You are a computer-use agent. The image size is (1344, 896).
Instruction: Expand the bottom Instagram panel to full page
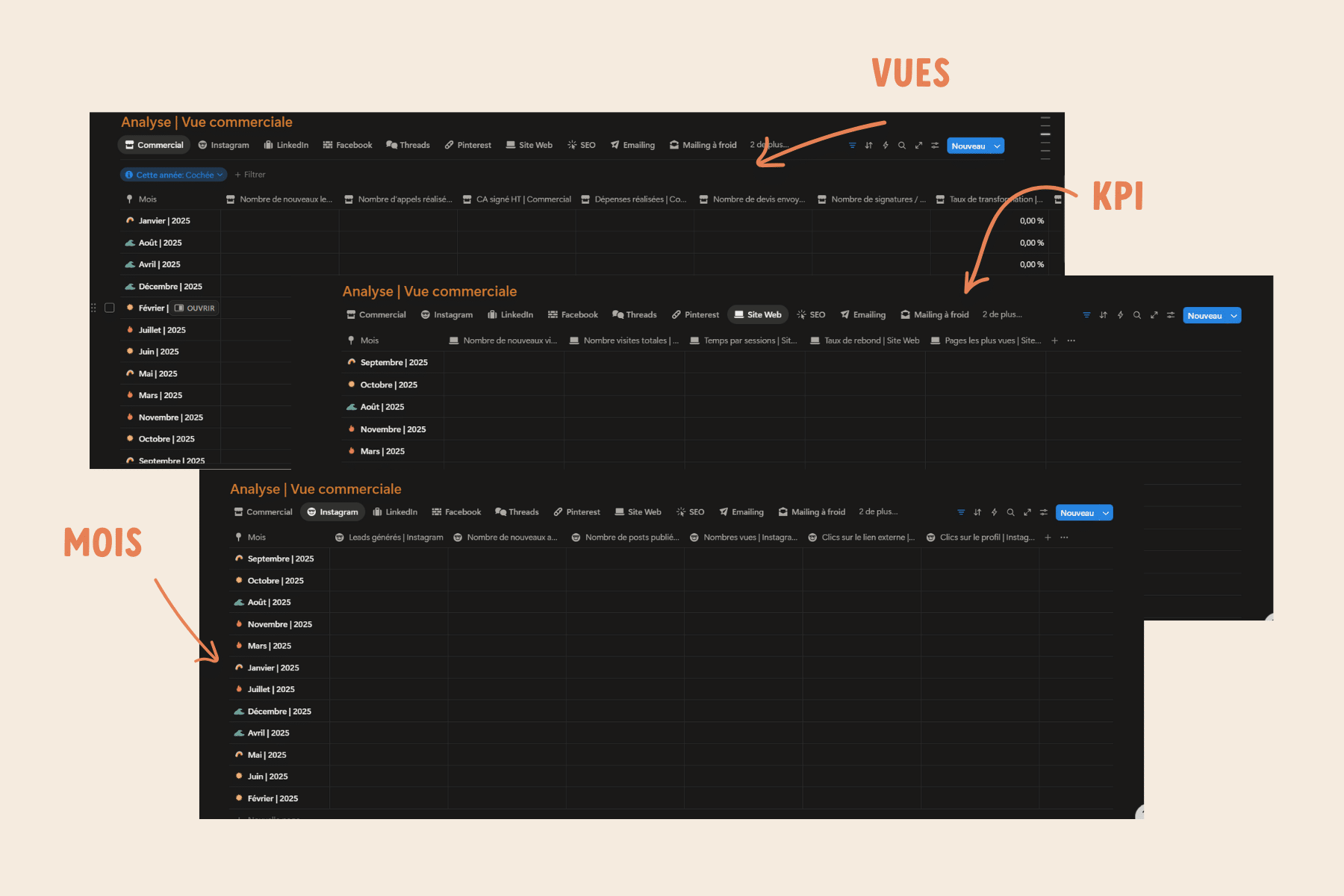[x=1027, y=512]
